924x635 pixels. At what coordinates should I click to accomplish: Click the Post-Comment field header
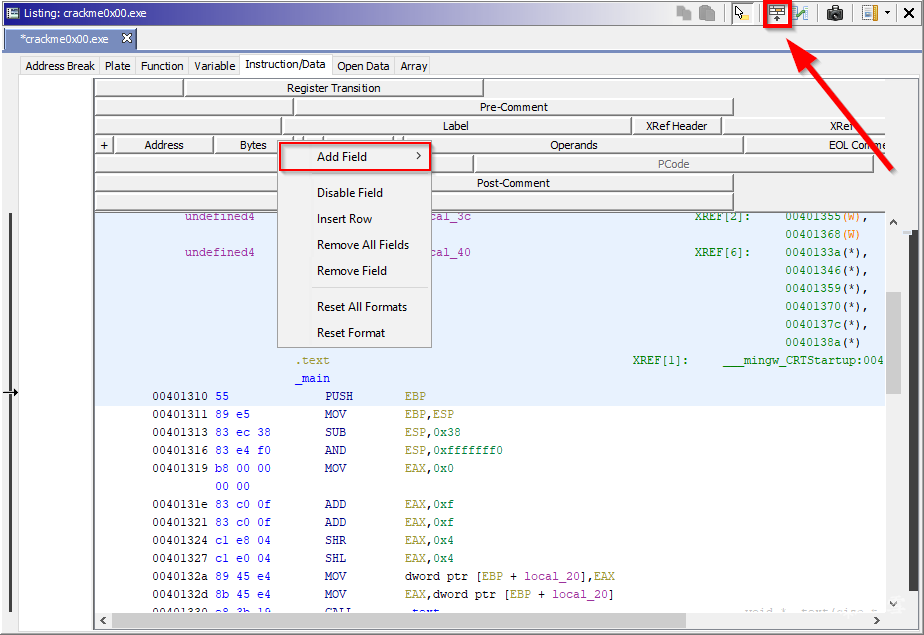click(x=513, y=183)
